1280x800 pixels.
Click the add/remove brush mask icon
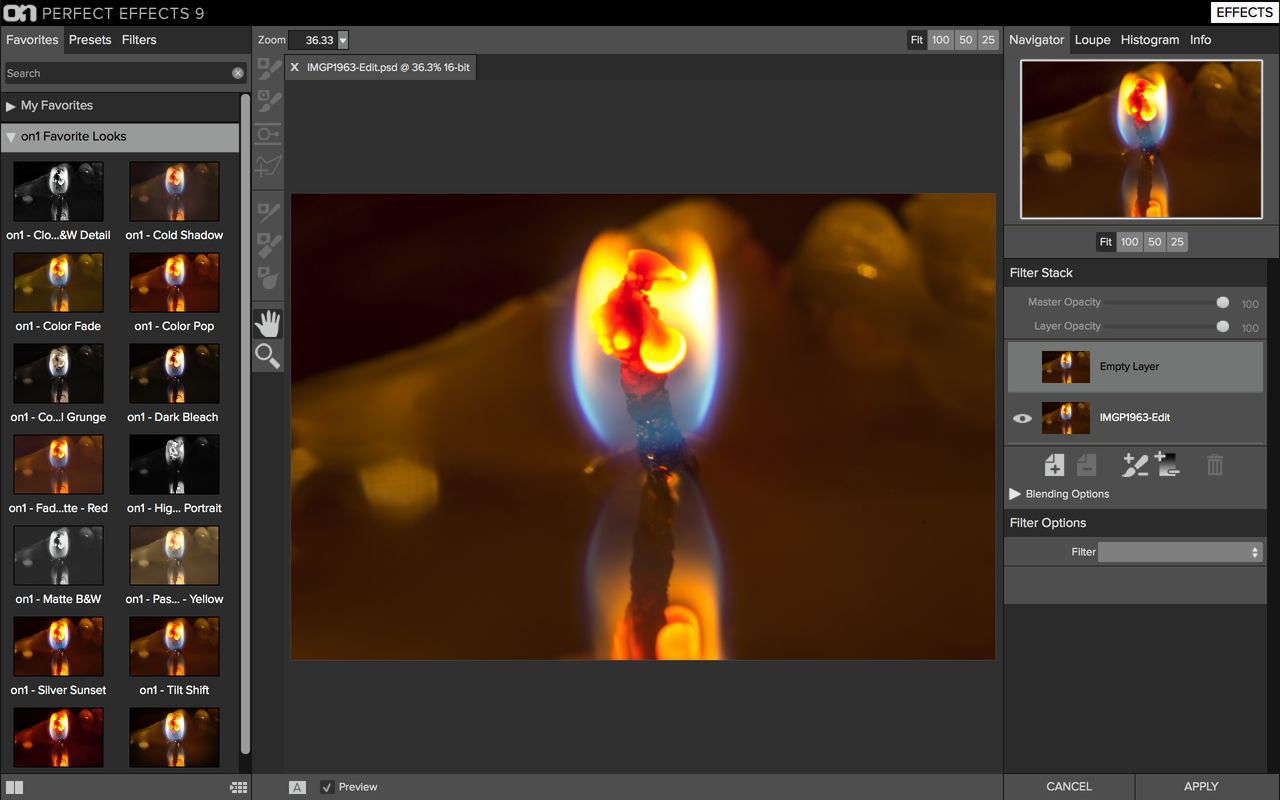click(x=1135, y=464)
